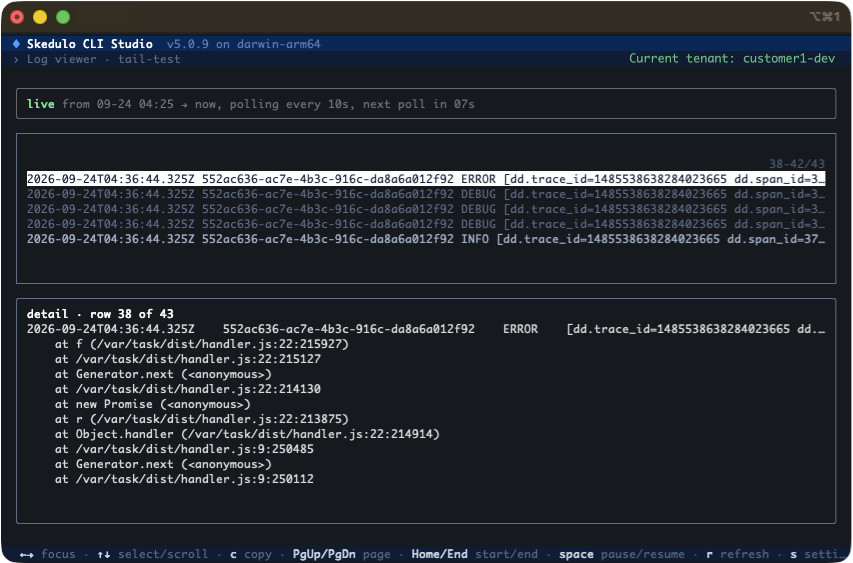Click the 'Skedulo CLI Studio' title
Image resolution: width=853 pixels, height=563 pixels.
(x=90, y=44)
